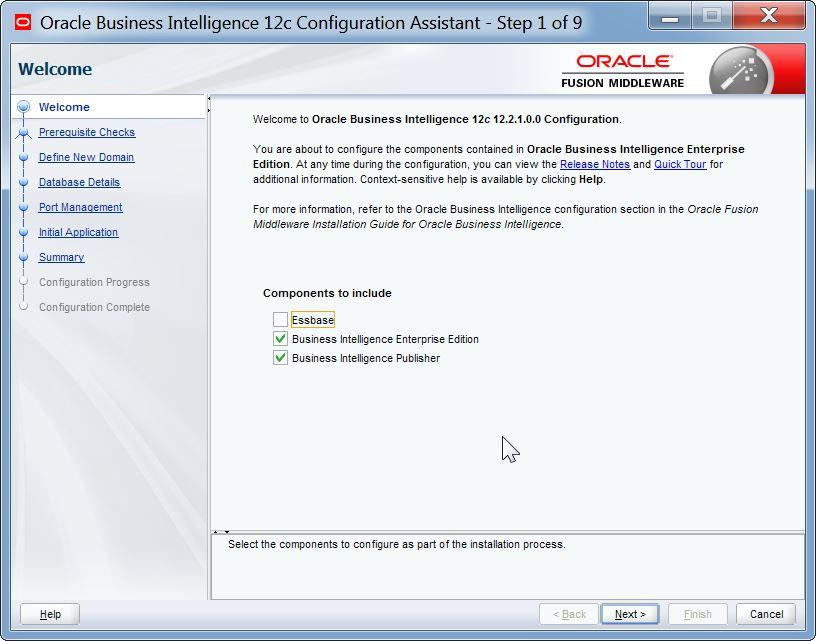Open the Summary step
The image size is (816, 641).
pyautogui.click(x=61, y=257)
